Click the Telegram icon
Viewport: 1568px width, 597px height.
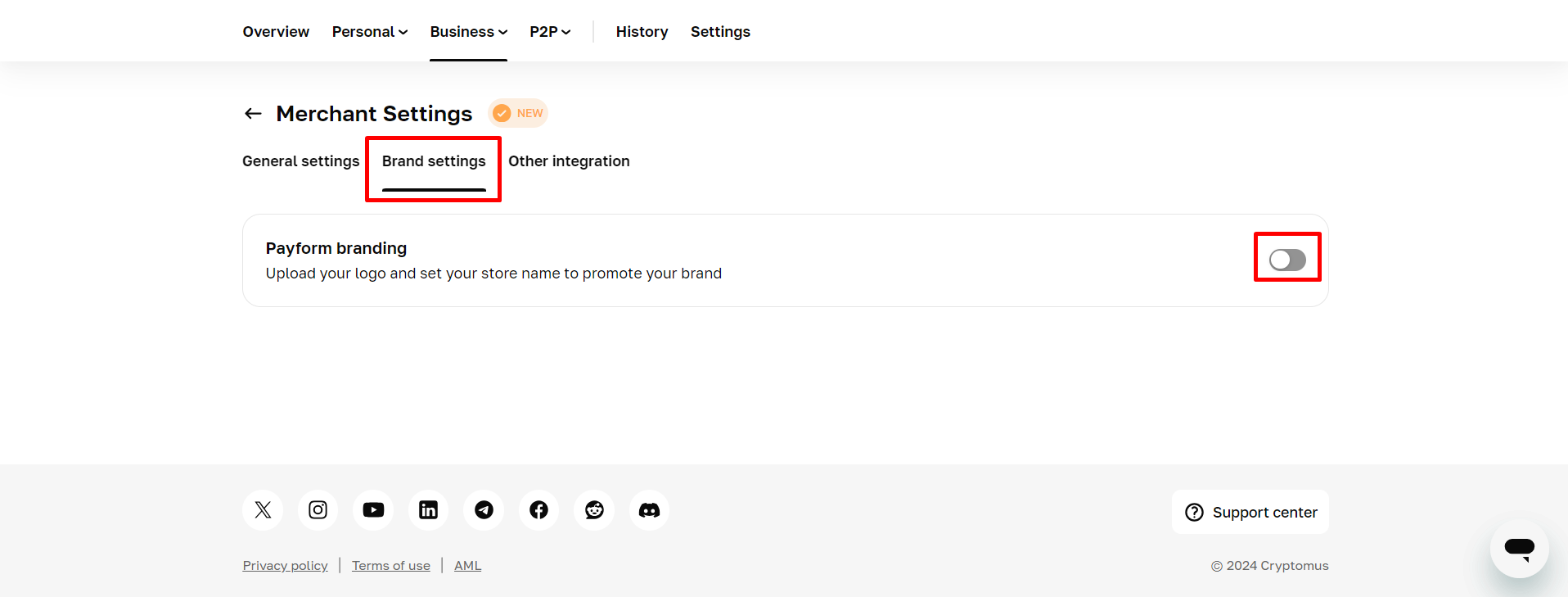484,510
